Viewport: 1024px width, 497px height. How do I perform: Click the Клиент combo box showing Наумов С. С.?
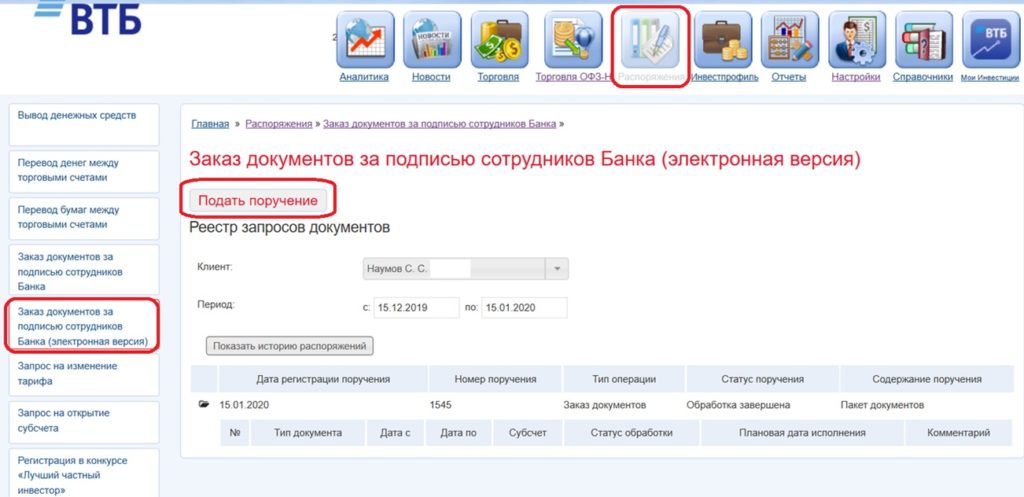466,268
